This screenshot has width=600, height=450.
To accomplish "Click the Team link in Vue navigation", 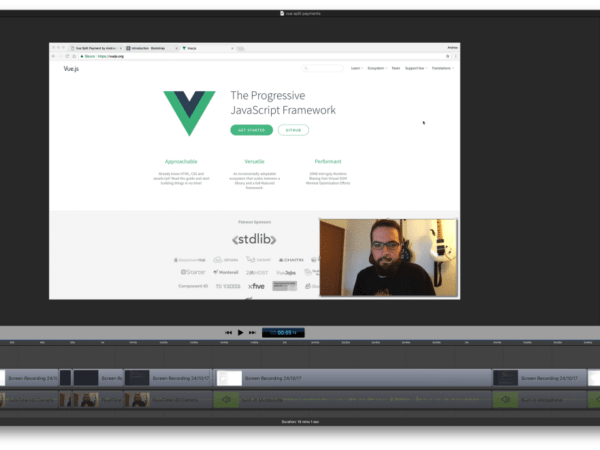I will point(396,68).
